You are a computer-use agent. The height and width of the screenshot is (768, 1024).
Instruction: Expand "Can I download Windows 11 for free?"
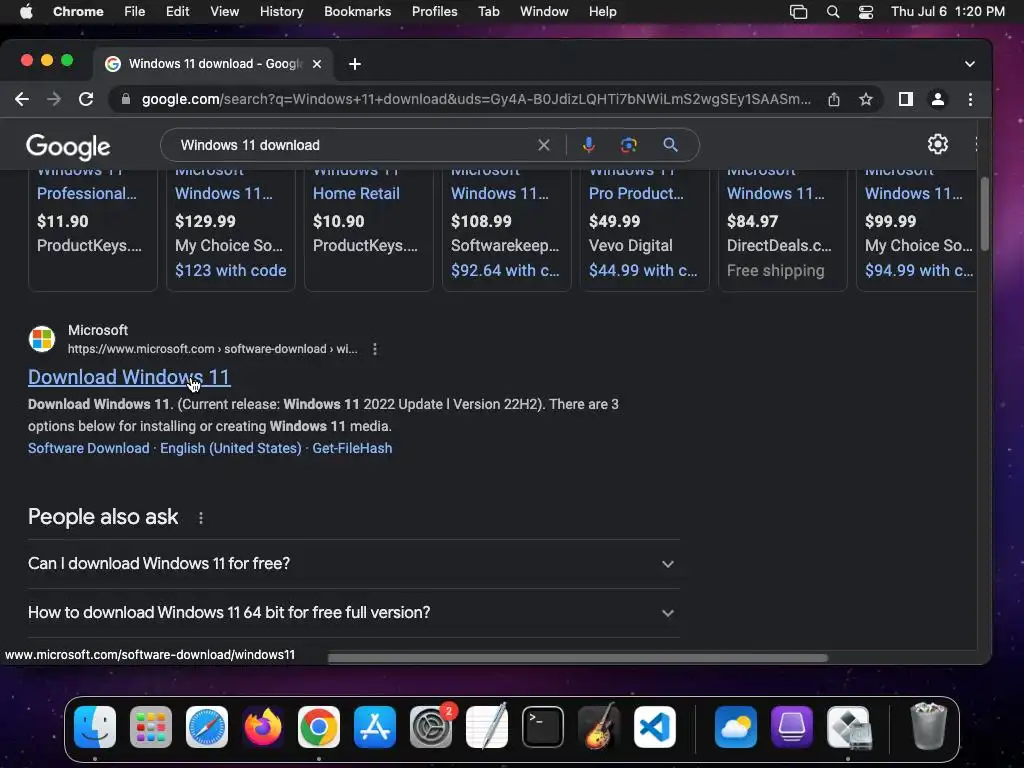[353, 564]
